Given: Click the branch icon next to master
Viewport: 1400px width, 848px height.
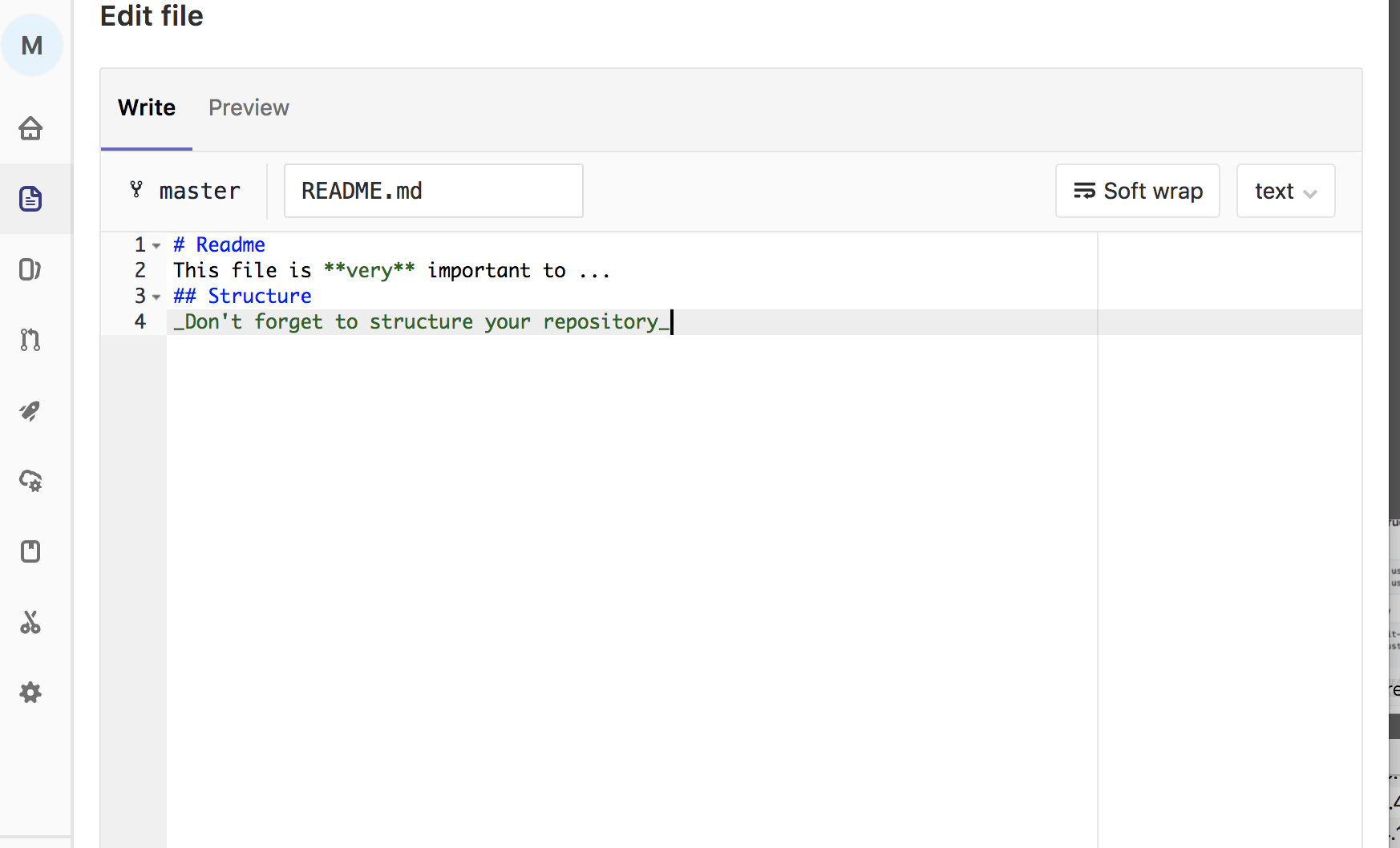Looking at the screenshot, I should (136, 191).
